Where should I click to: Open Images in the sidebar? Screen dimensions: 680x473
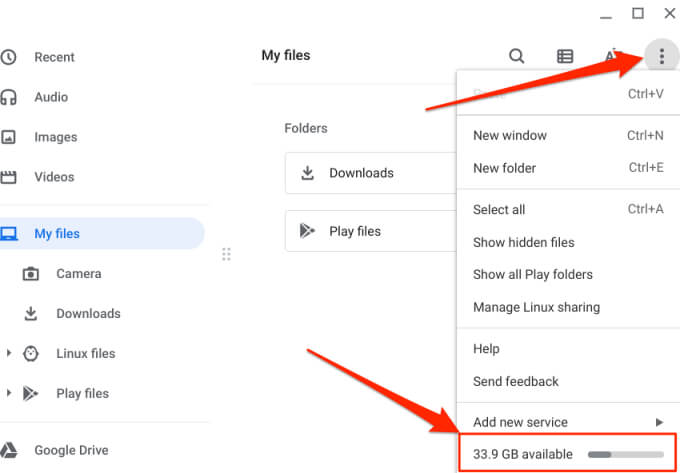point(55,137)
